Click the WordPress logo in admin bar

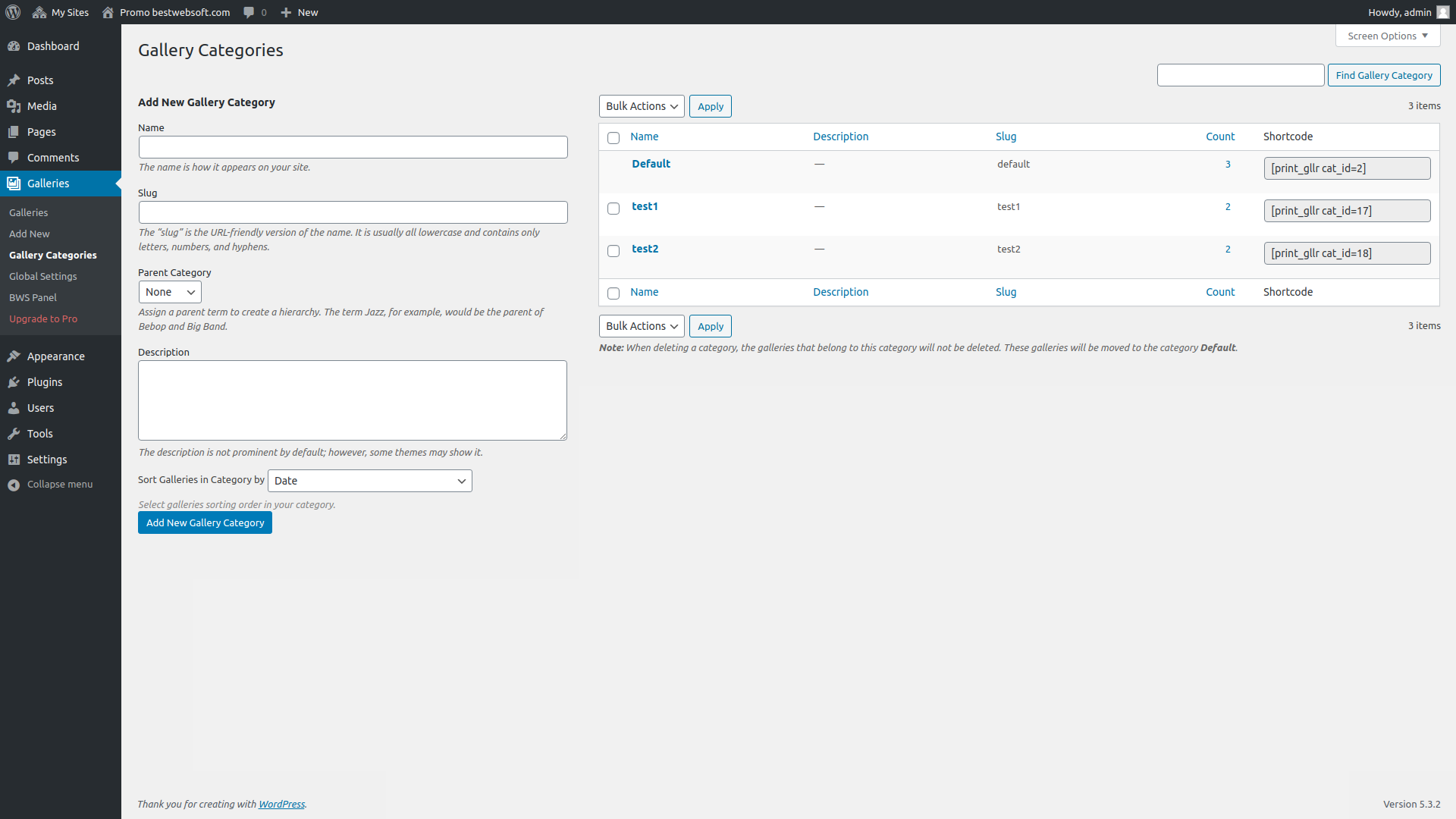pos(12,12)
